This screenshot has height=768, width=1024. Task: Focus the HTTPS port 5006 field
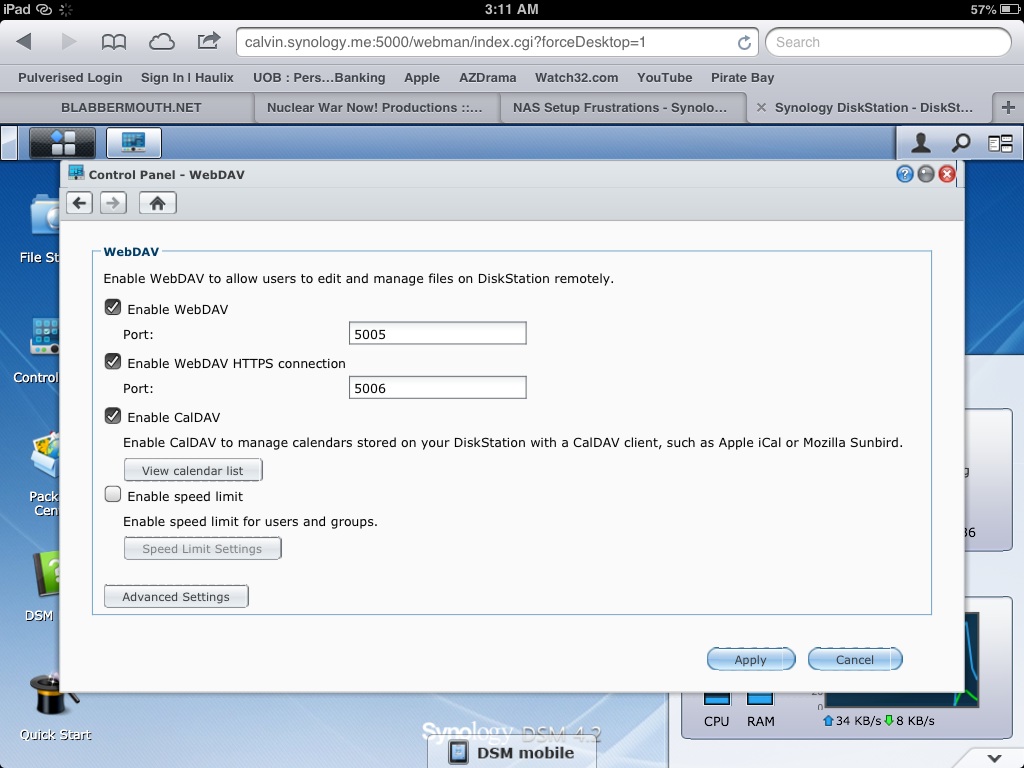point(438,387)
